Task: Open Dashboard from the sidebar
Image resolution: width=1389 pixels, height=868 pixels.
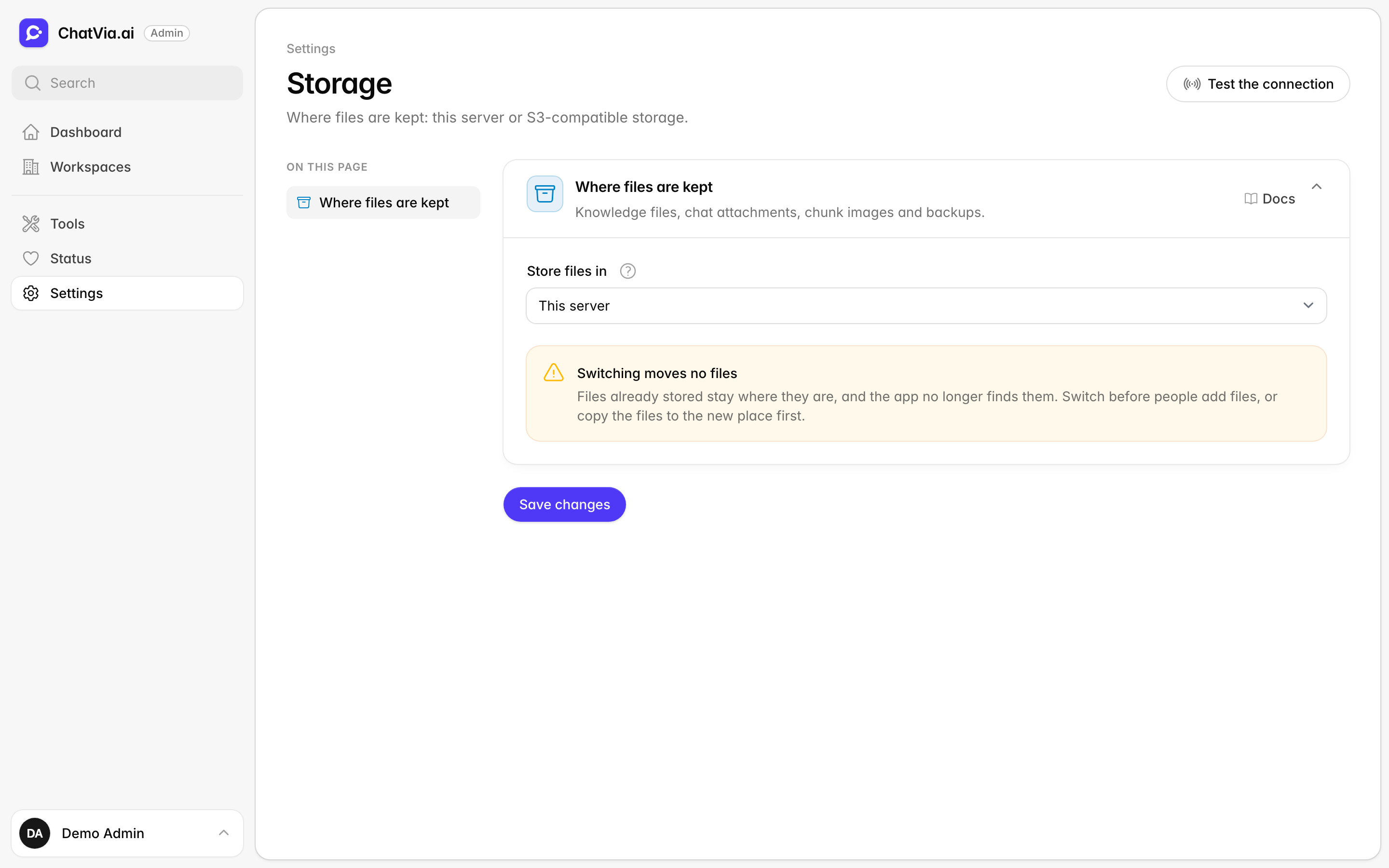Action: point(127,132)
